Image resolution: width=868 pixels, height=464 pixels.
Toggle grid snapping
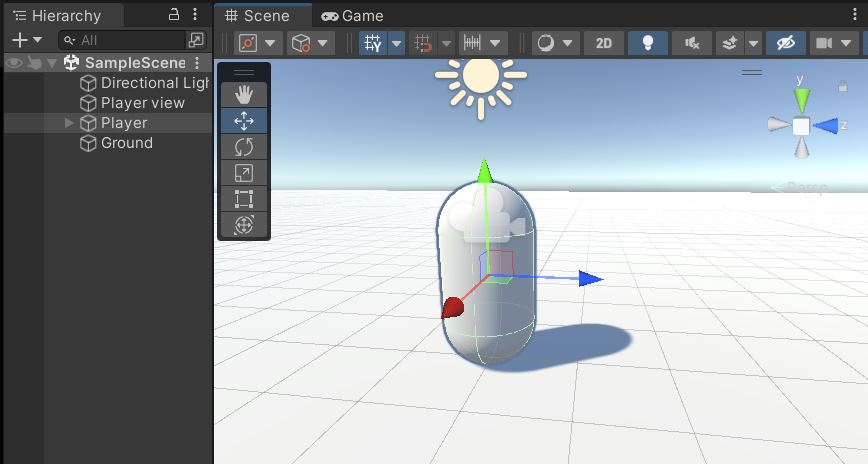423,43
